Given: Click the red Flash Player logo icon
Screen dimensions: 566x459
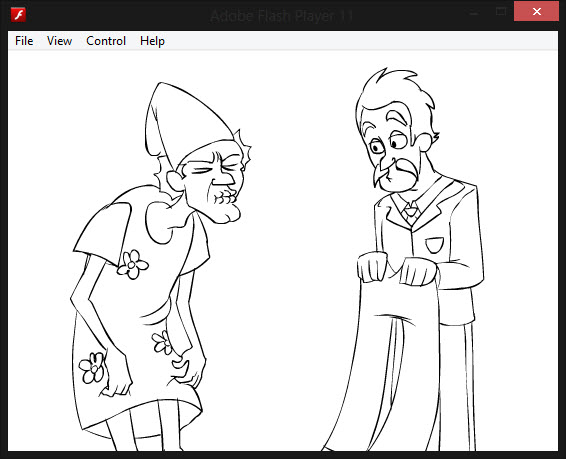Looking at the screenshot, I should [18, 15].
